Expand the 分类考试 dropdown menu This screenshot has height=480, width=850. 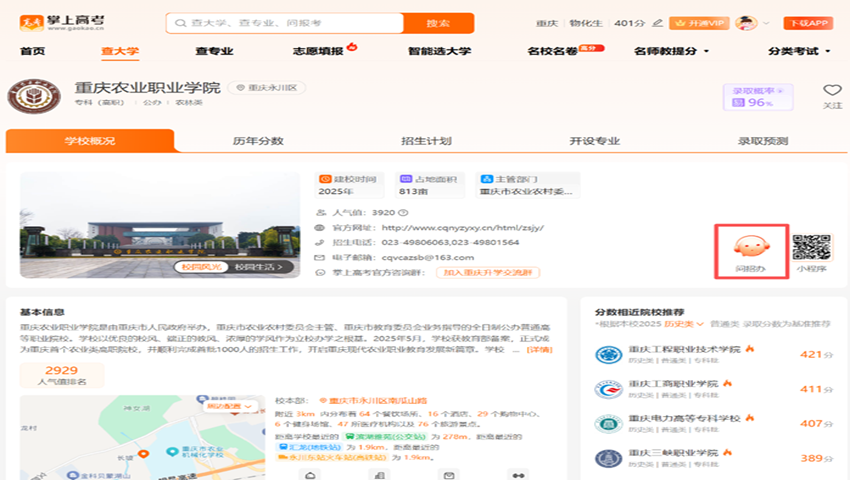pos(799,51)
